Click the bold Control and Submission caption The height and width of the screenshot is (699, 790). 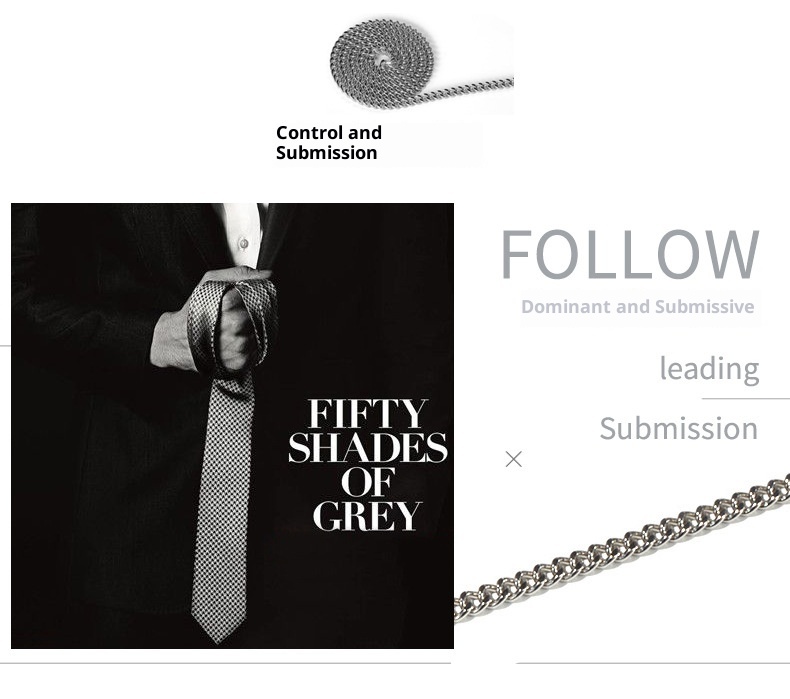(x=328, y=143)
